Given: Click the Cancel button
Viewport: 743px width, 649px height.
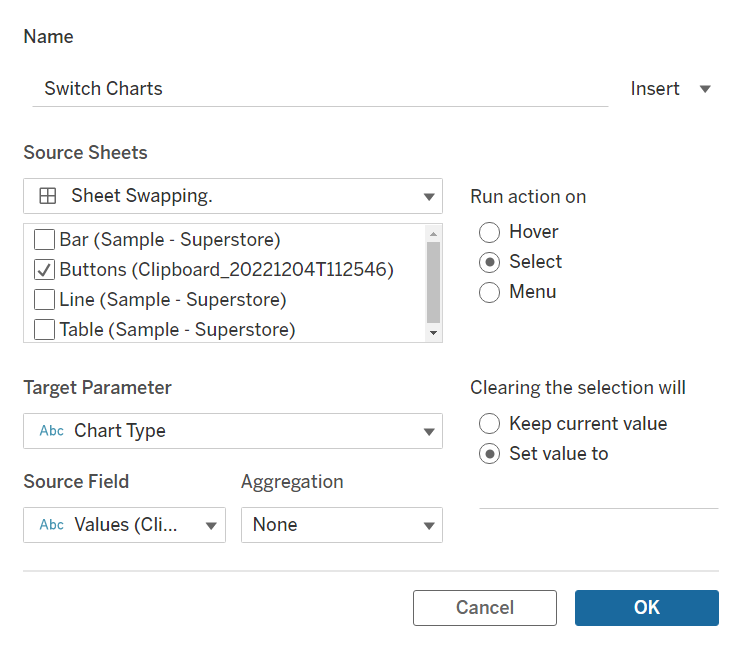Looking at the screenshot, I should tap(485, 608).
